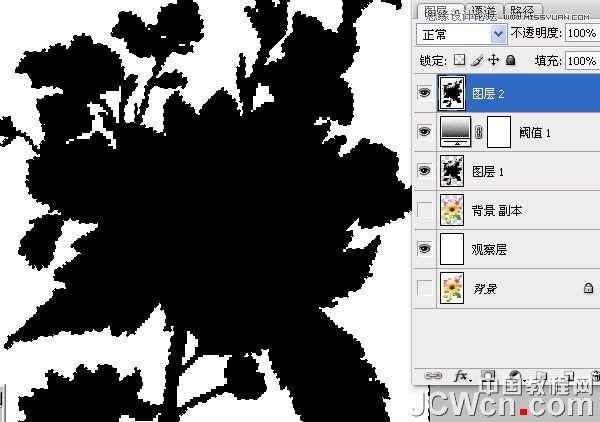Show the 背景 副本 layer
Image resolution: width=600 pixels, height=422 pixels.
tap(424, 210)
